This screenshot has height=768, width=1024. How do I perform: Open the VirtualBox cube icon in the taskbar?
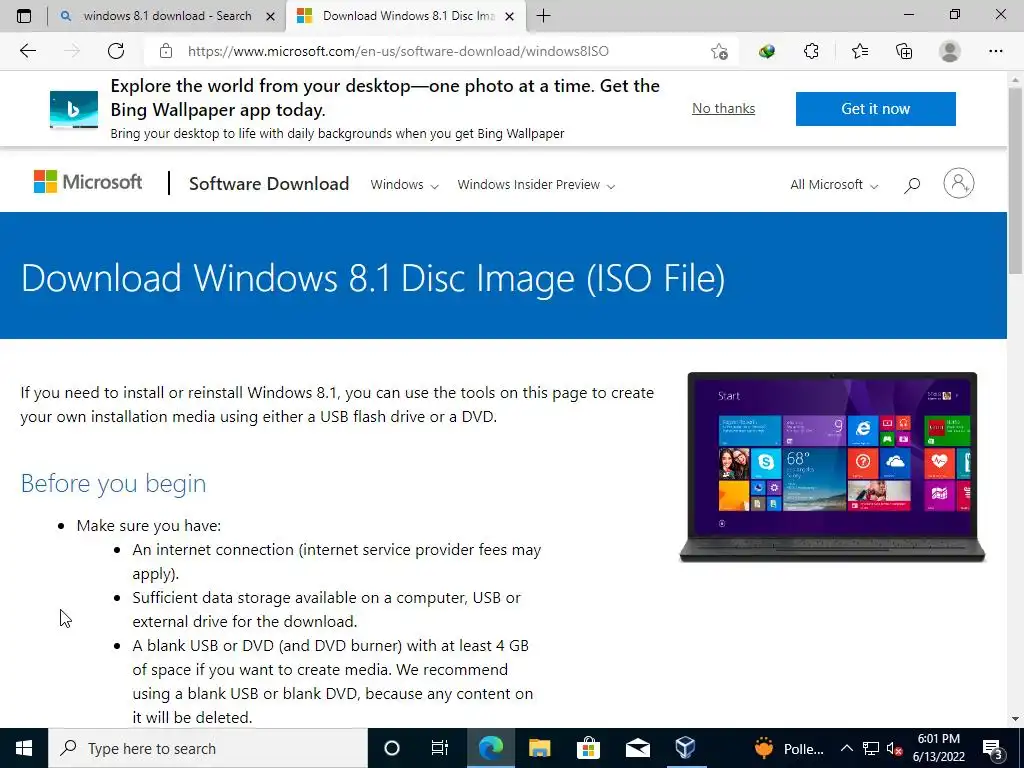(x=685, y=748)
